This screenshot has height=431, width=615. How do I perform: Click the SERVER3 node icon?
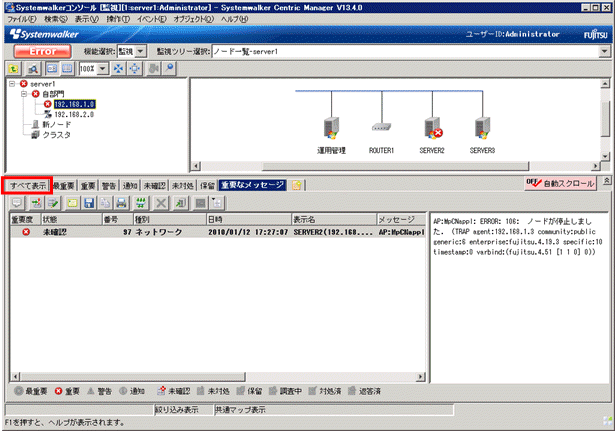click(482, 128)
